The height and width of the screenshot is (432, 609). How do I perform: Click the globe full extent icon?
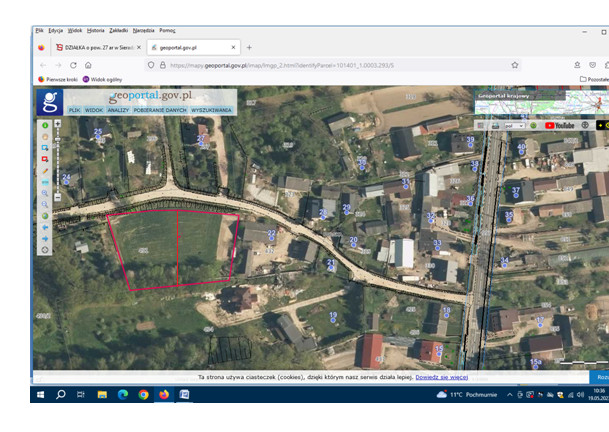(x=45, y=215)
